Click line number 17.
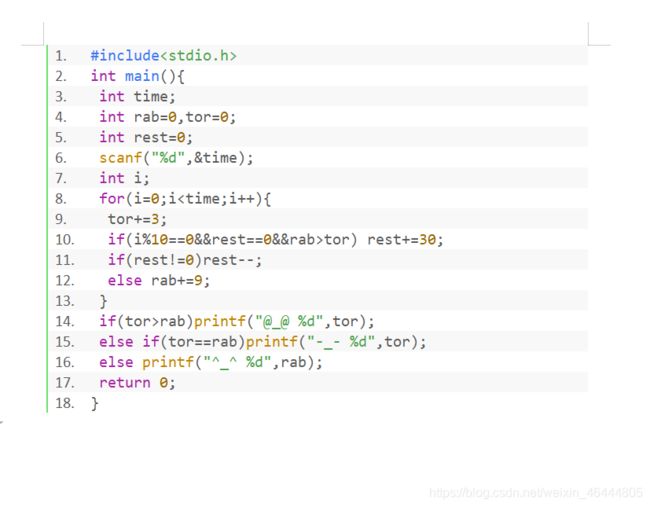 (65, 383)
